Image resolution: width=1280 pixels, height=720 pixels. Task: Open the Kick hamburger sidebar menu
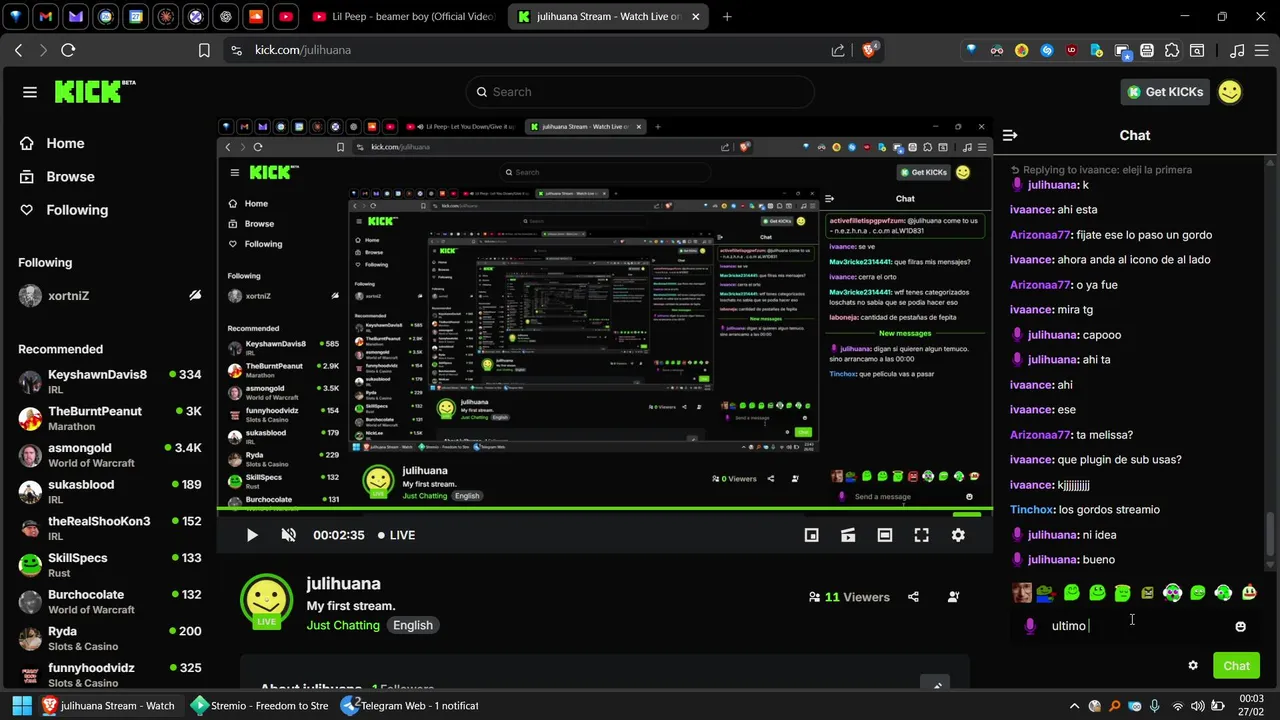[x=30, y=92]
